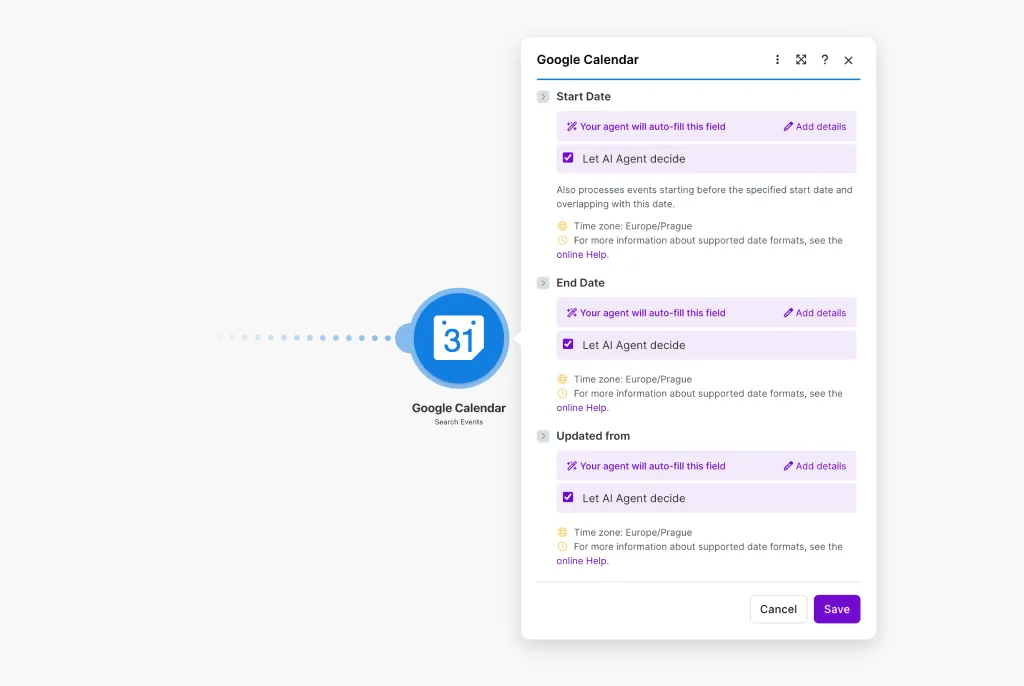The height and width of the screenshot is (686, 1024).
Task: Close the Google Calendar settings panel
Action: point(848,60)
